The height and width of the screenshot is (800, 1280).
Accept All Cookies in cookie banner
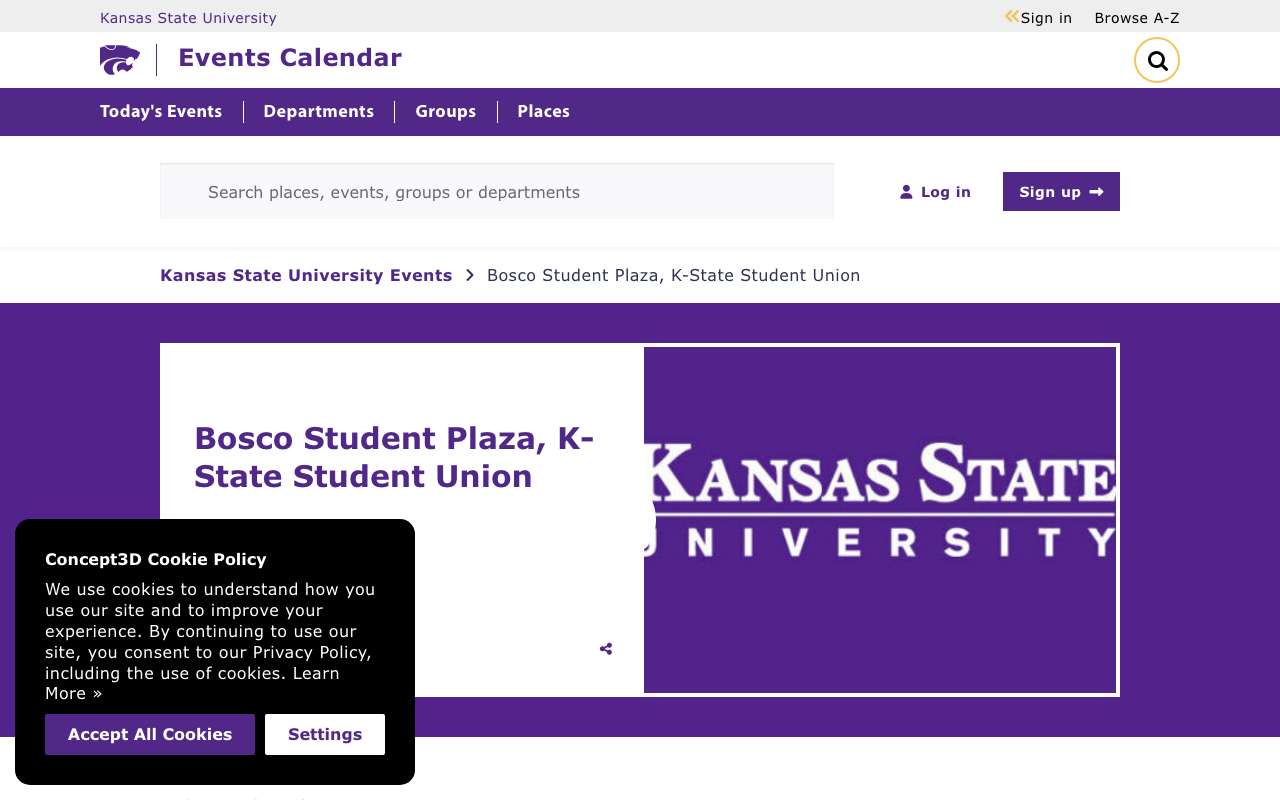pos(150,735)
